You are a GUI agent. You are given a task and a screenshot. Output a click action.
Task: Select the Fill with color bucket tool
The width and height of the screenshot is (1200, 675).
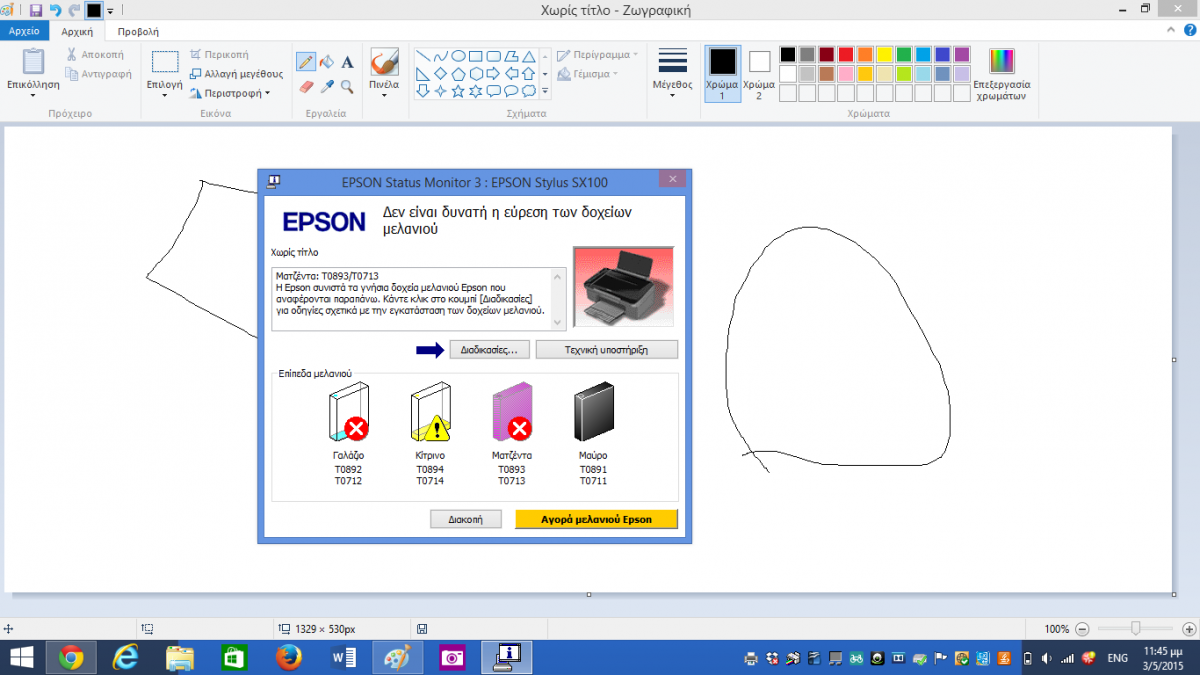[x=326, y=62]
